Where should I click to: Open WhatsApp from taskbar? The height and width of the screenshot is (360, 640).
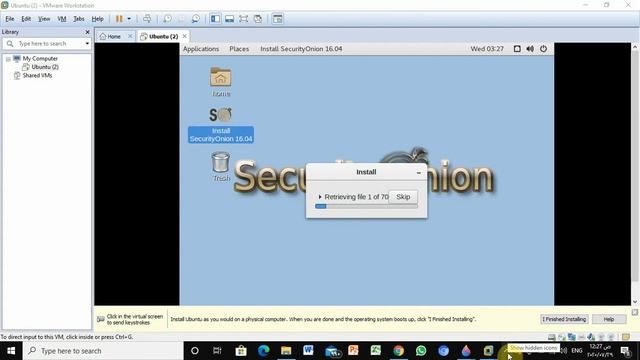point(421,351)
